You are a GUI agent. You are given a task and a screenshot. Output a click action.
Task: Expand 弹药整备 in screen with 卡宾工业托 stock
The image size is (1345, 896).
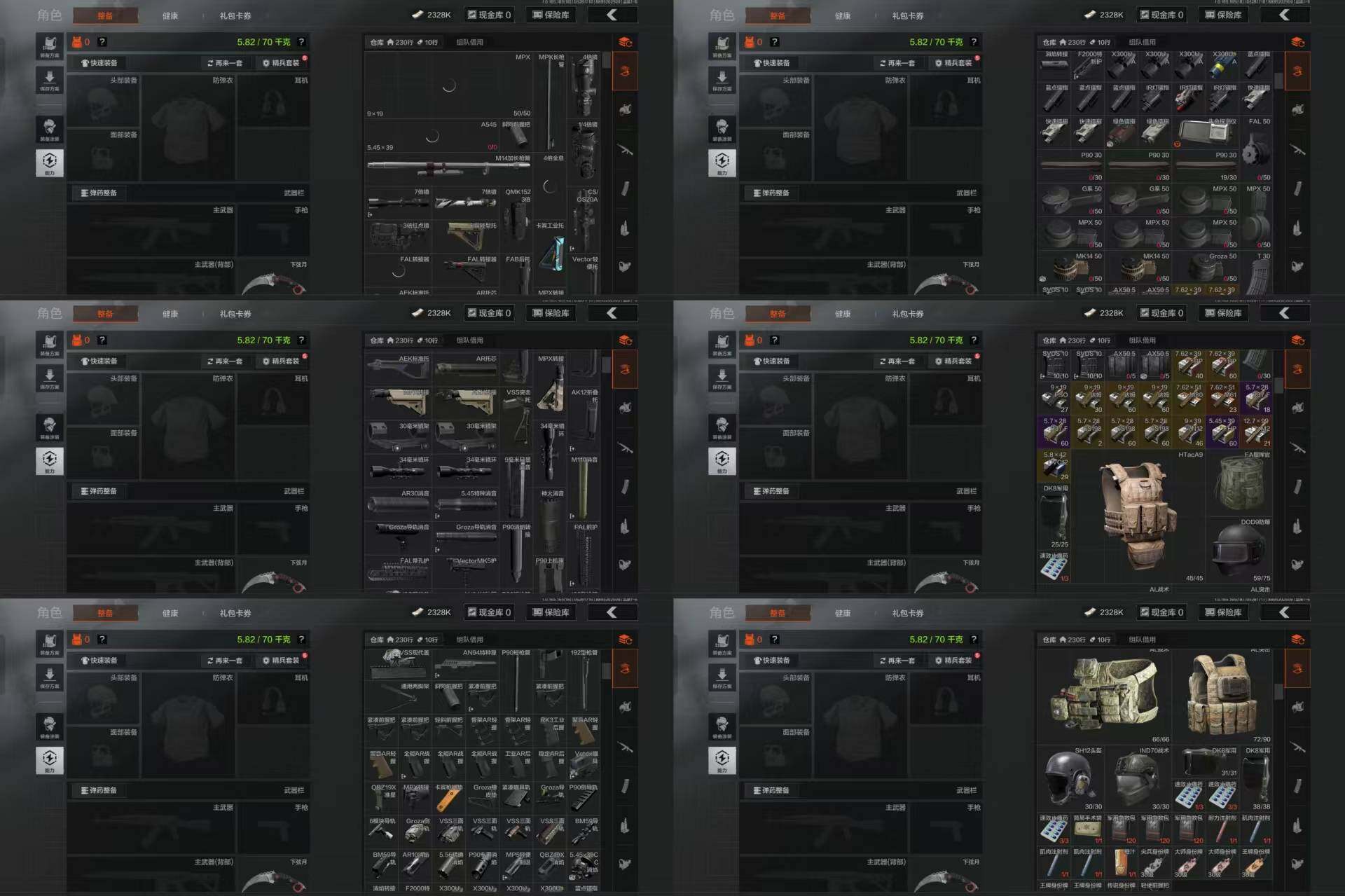point(98,193)
